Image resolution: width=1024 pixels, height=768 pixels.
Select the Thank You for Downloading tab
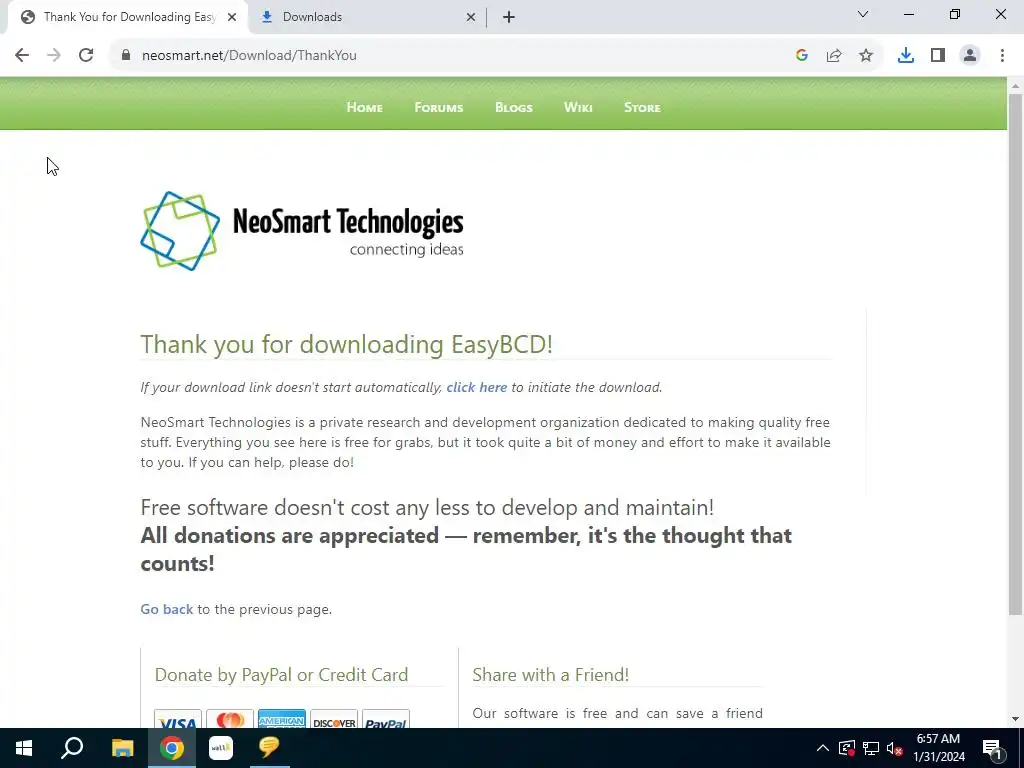[x=127, y=17]
